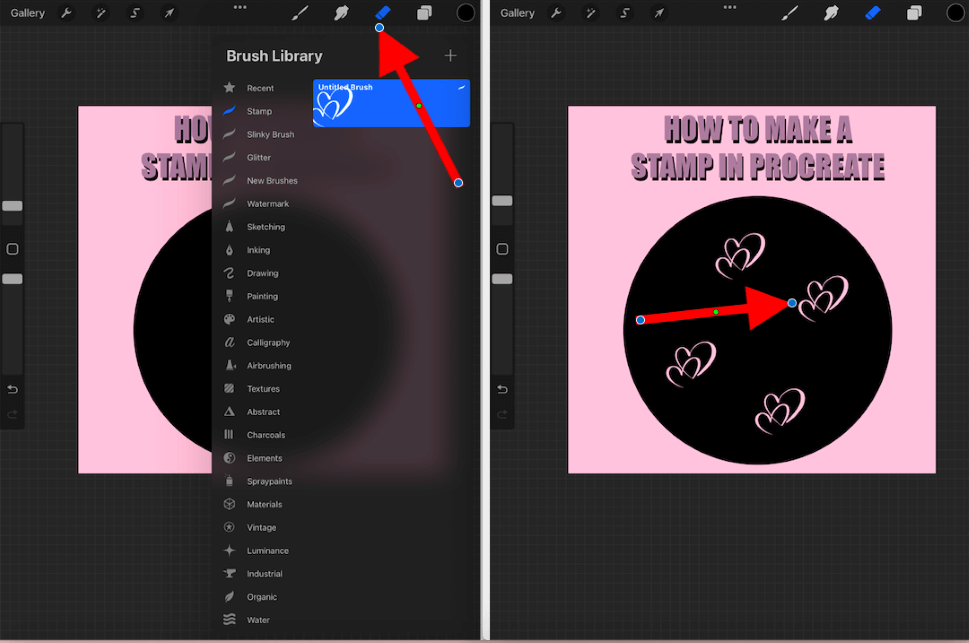Viewport: 969px width, 643px height.
Task: Open the Slinky Brush set
Action: 270,134
